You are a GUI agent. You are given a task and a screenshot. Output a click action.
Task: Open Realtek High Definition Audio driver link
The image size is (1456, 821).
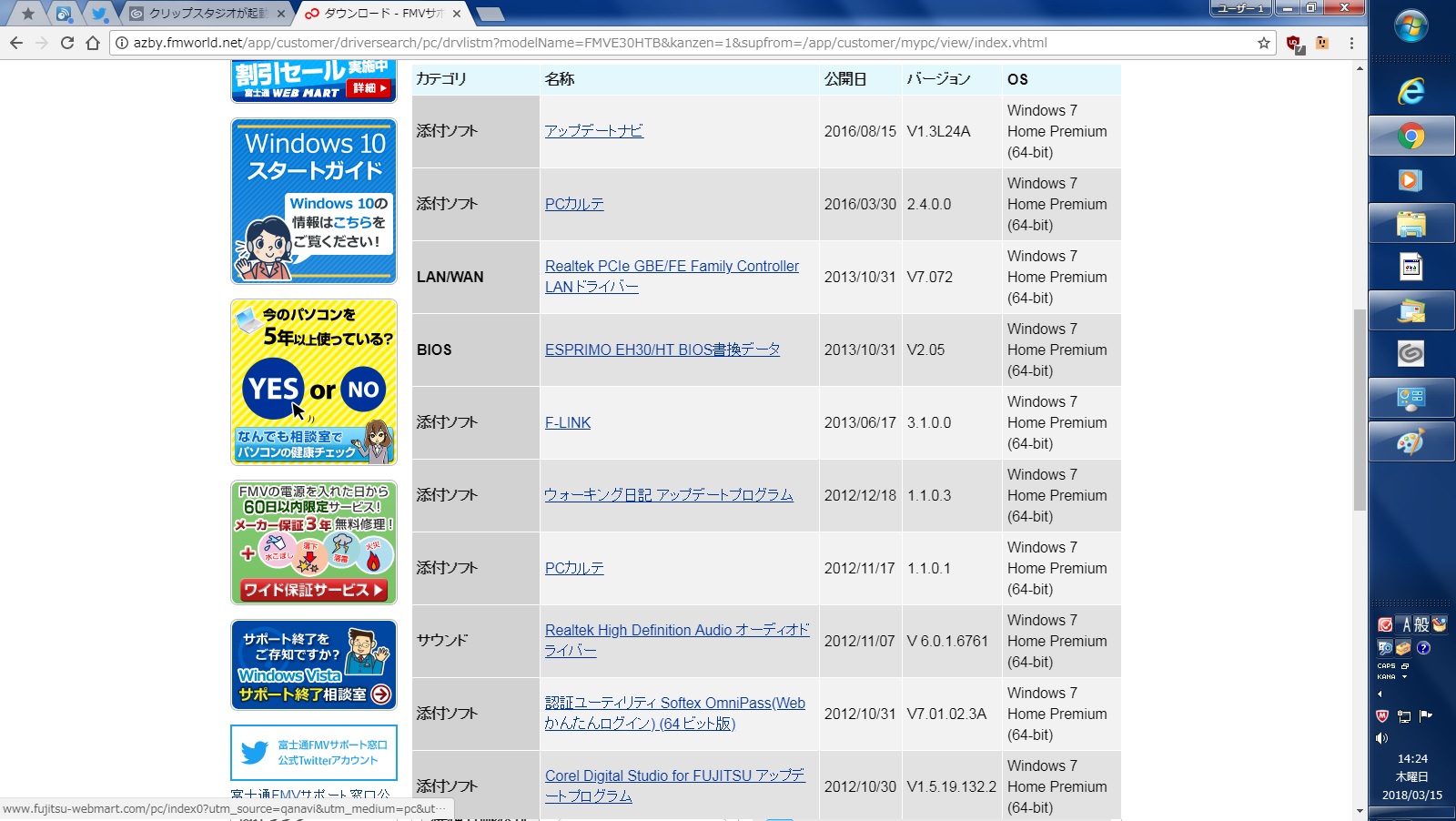coord(677,641)
